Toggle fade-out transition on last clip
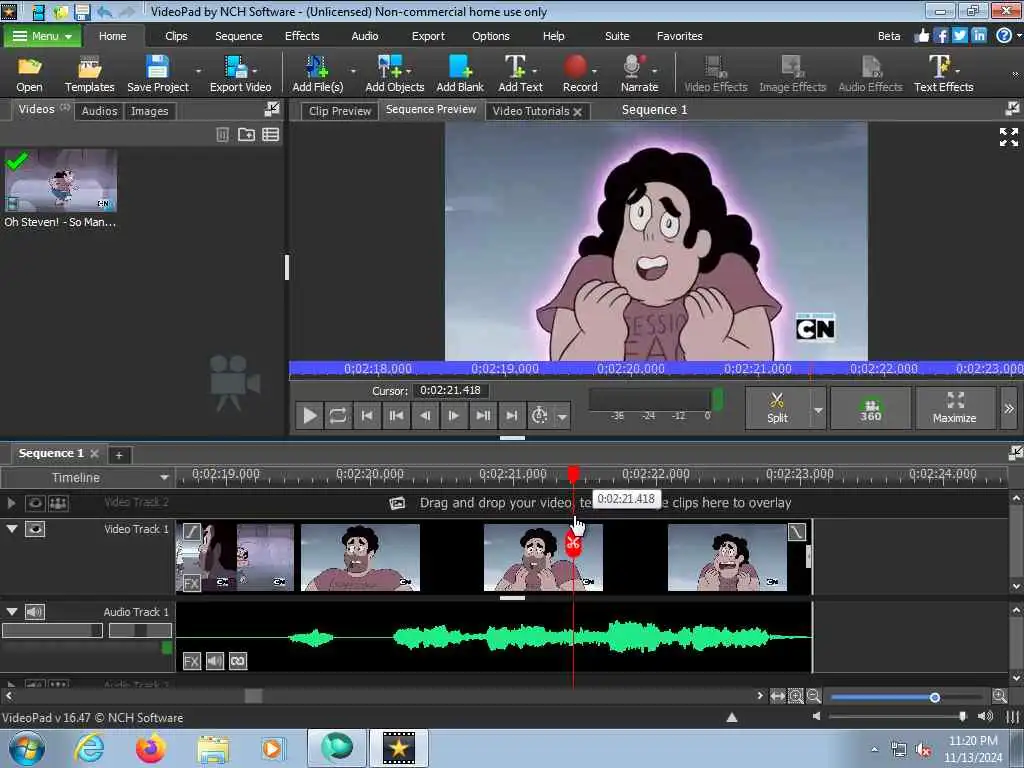Image resolution: width=1024 pixels, height=768 pixels. [797, 532]
